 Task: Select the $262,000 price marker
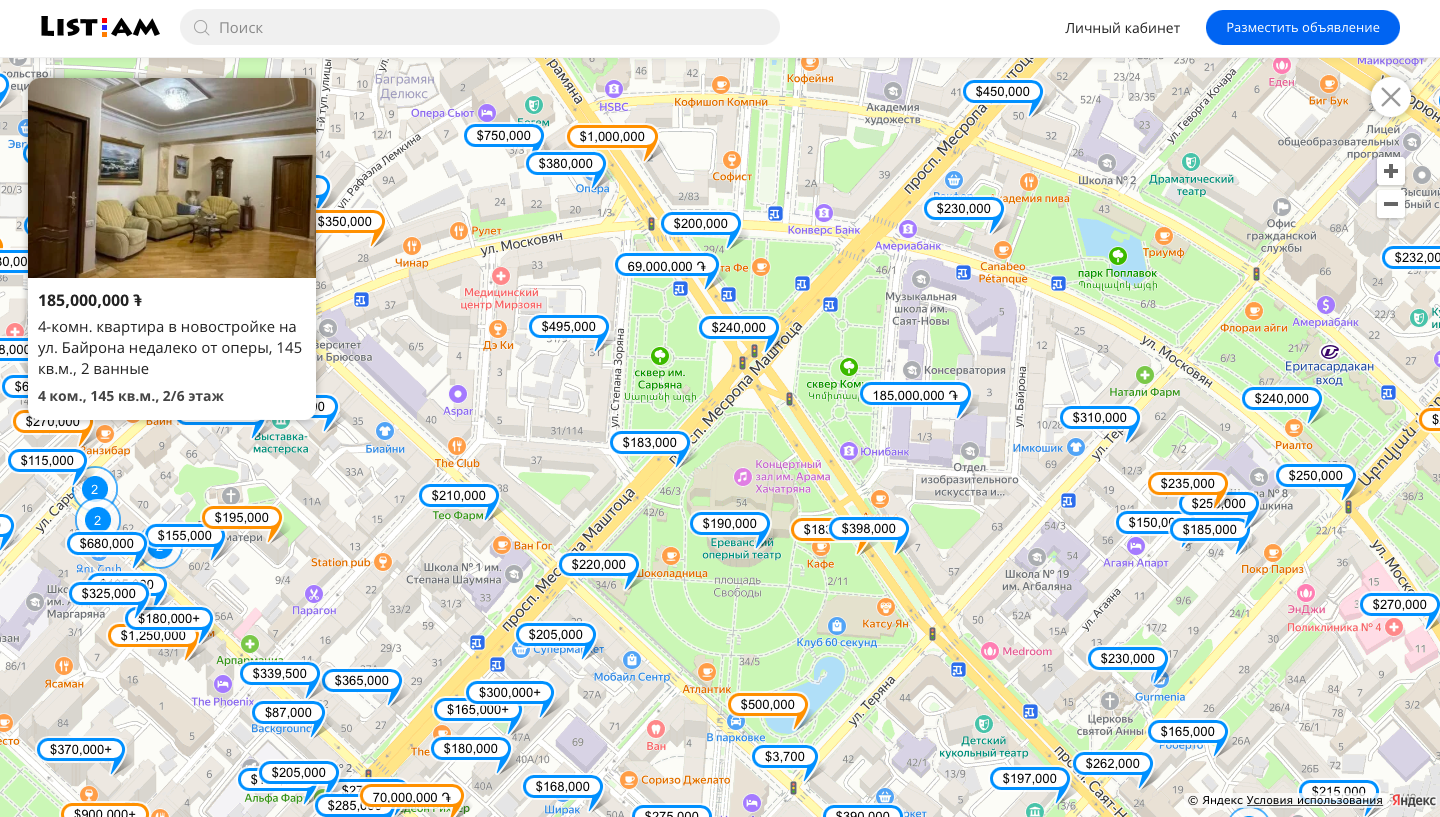point(1113,764)
